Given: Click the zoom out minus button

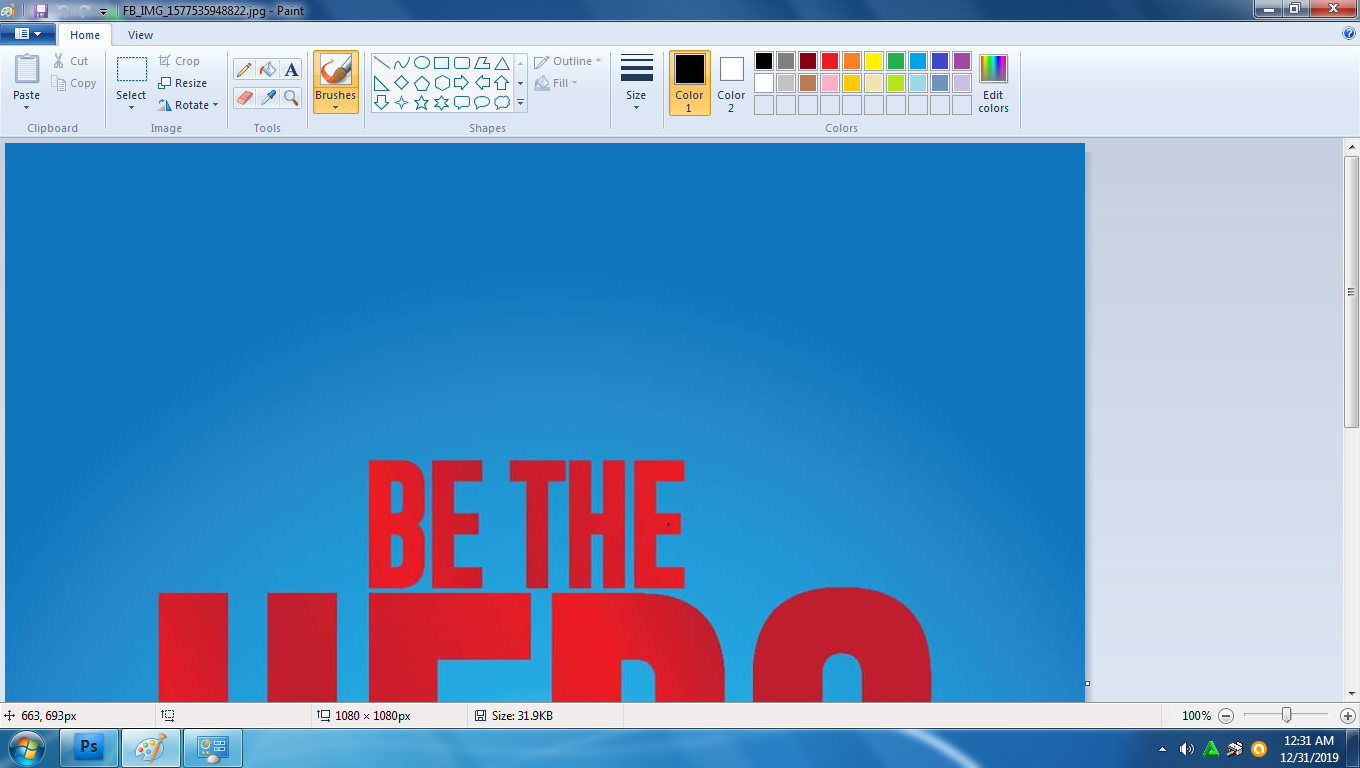Looking at the screenshot, I should [1226, 716].
